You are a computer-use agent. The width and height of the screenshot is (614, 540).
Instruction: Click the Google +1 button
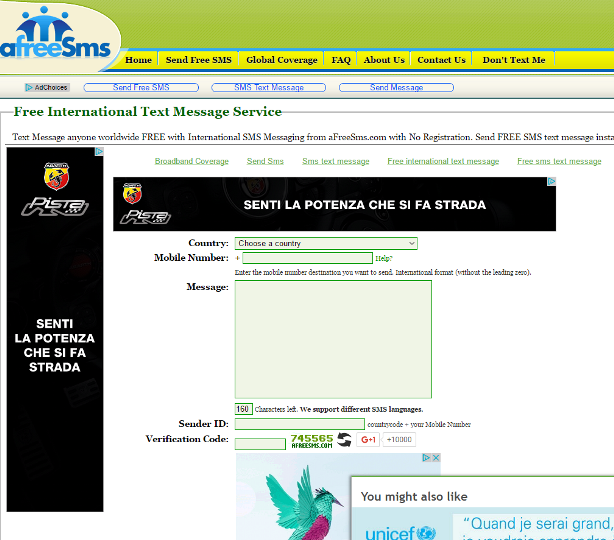point(368,440)
